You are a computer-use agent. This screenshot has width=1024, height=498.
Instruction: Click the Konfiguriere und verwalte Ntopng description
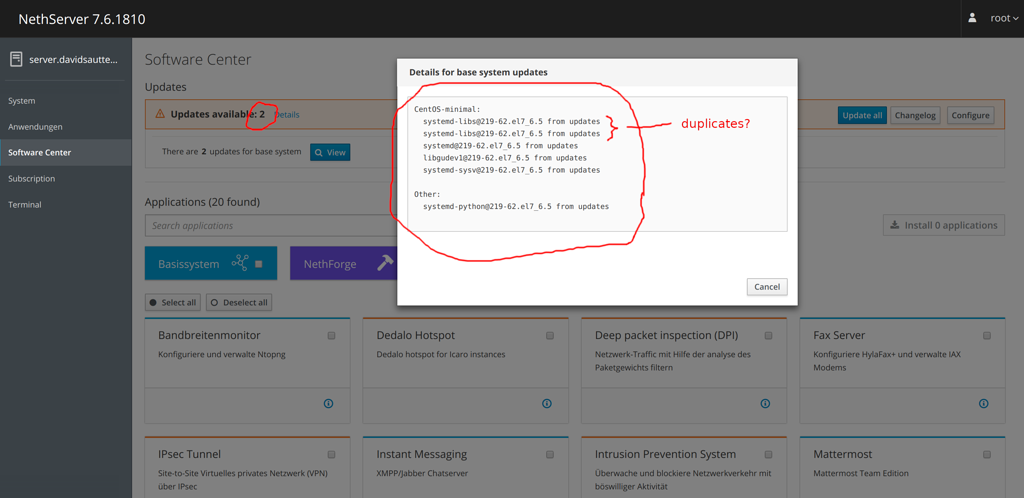[222, 354]
